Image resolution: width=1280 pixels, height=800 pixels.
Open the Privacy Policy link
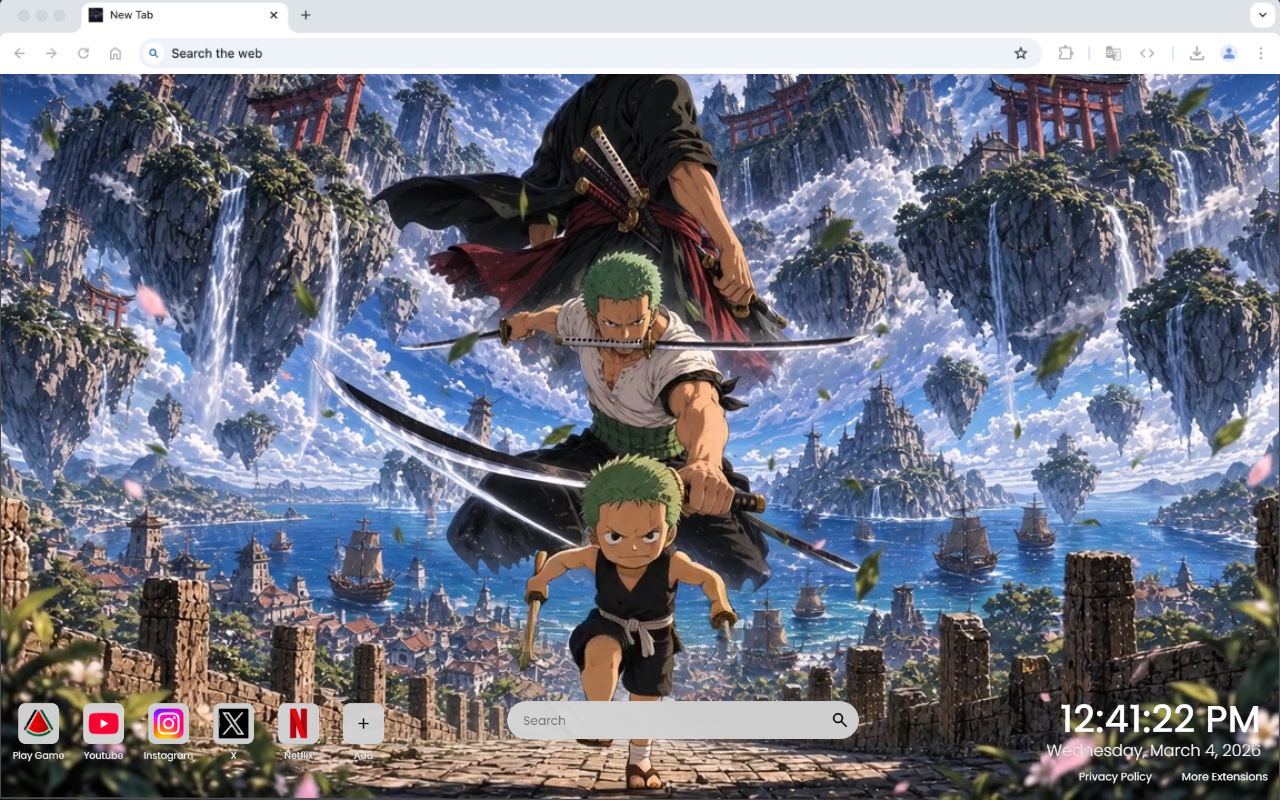click(x=1115, y=777)
